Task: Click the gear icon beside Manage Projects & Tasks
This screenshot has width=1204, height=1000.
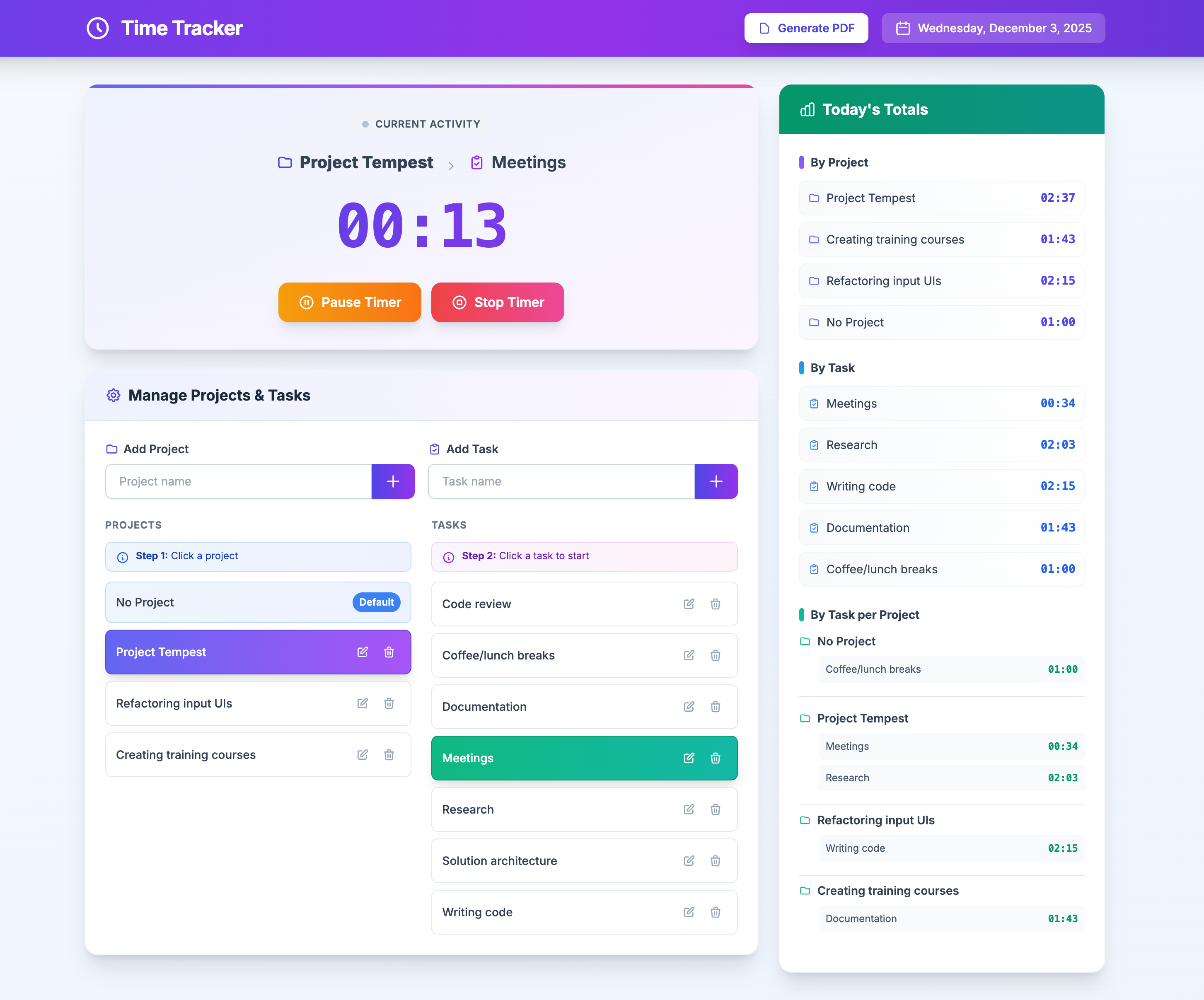Action: [113, 395]
